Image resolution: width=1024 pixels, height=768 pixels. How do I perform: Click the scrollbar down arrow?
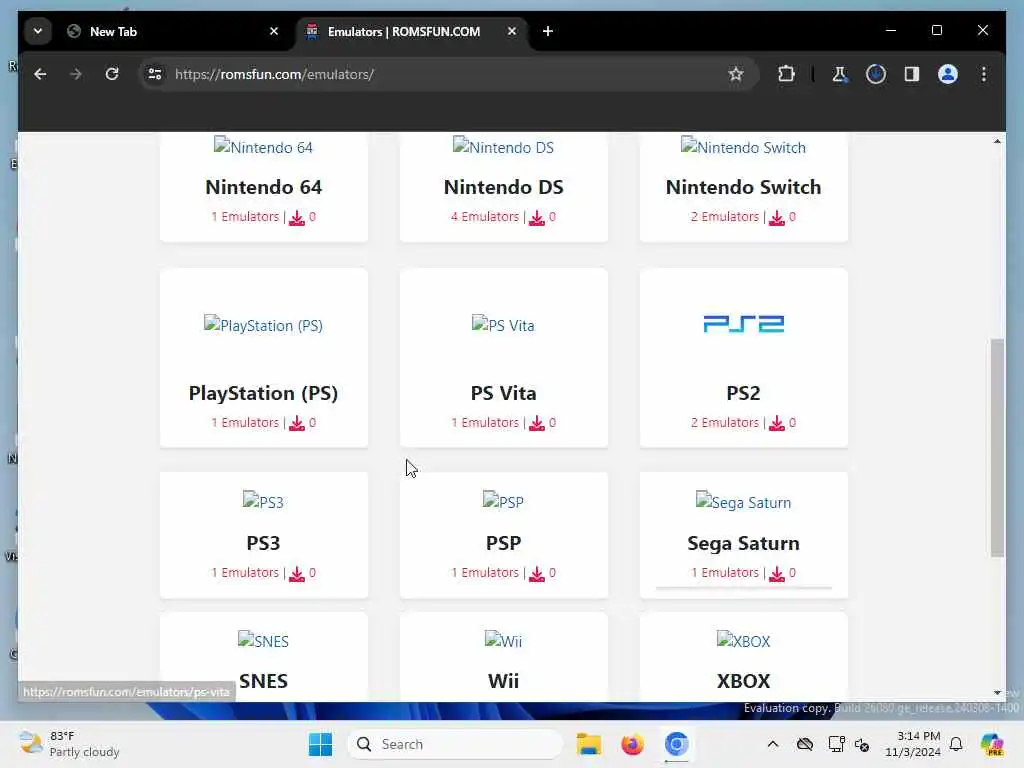pos(997,692)
